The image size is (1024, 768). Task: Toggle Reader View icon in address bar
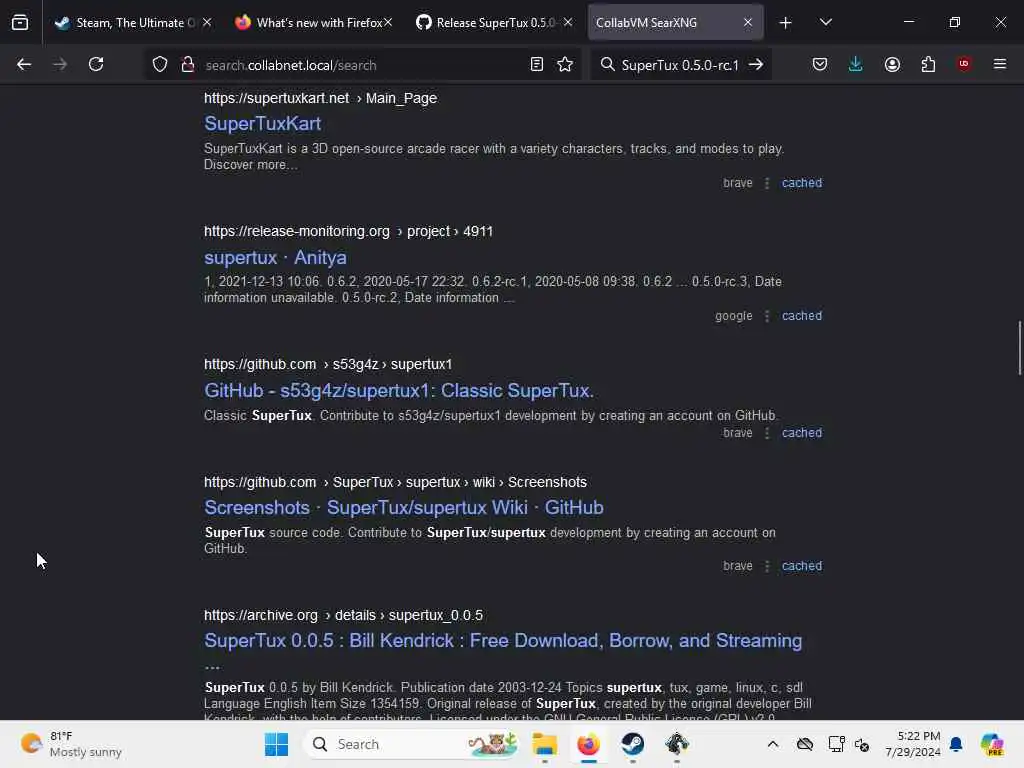coord(537,64)
